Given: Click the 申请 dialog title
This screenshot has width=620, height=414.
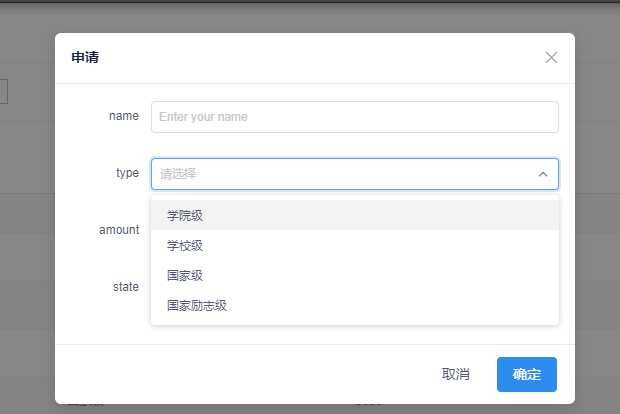Looking at the screenshot, I should point(85,57).
